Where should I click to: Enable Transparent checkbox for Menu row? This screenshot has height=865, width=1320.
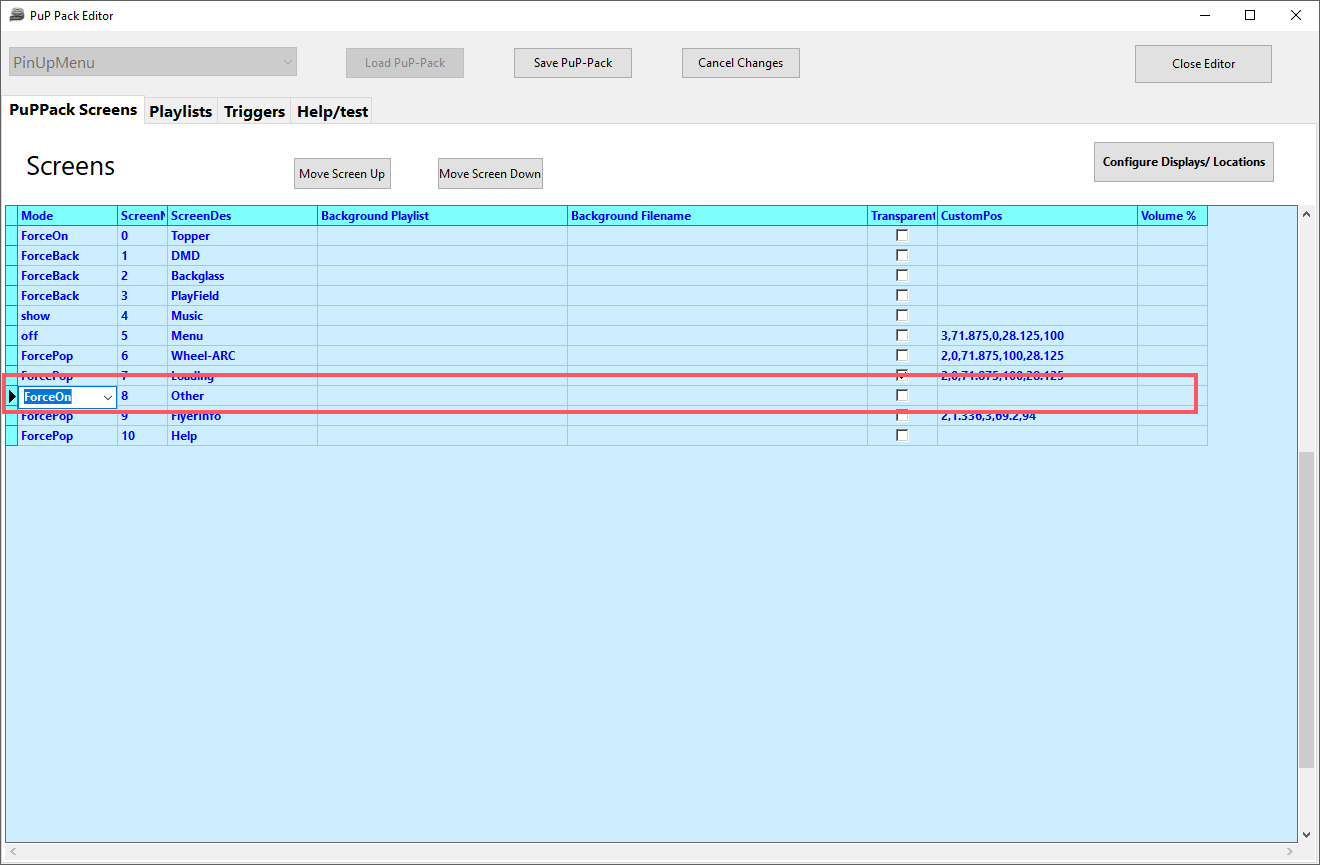point(902,336)
